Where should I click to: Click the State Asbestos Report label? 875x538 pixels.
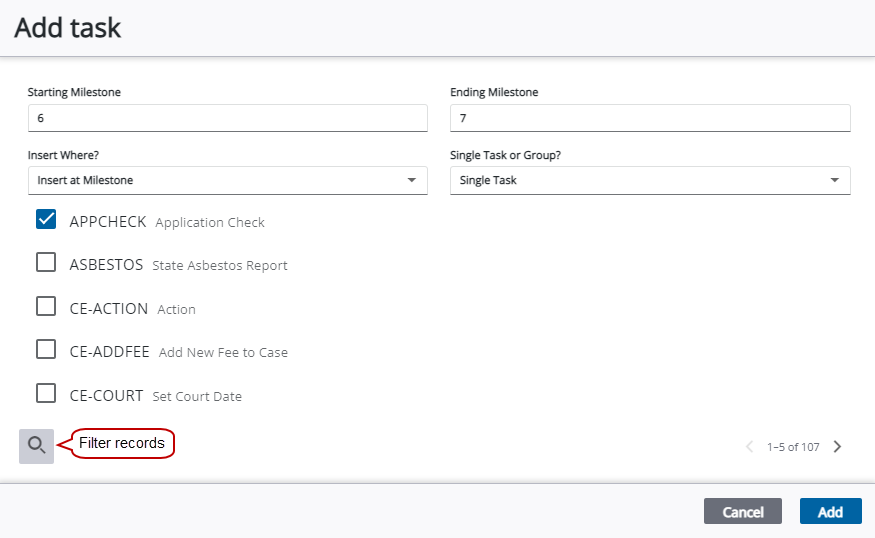tap(219, 266)
